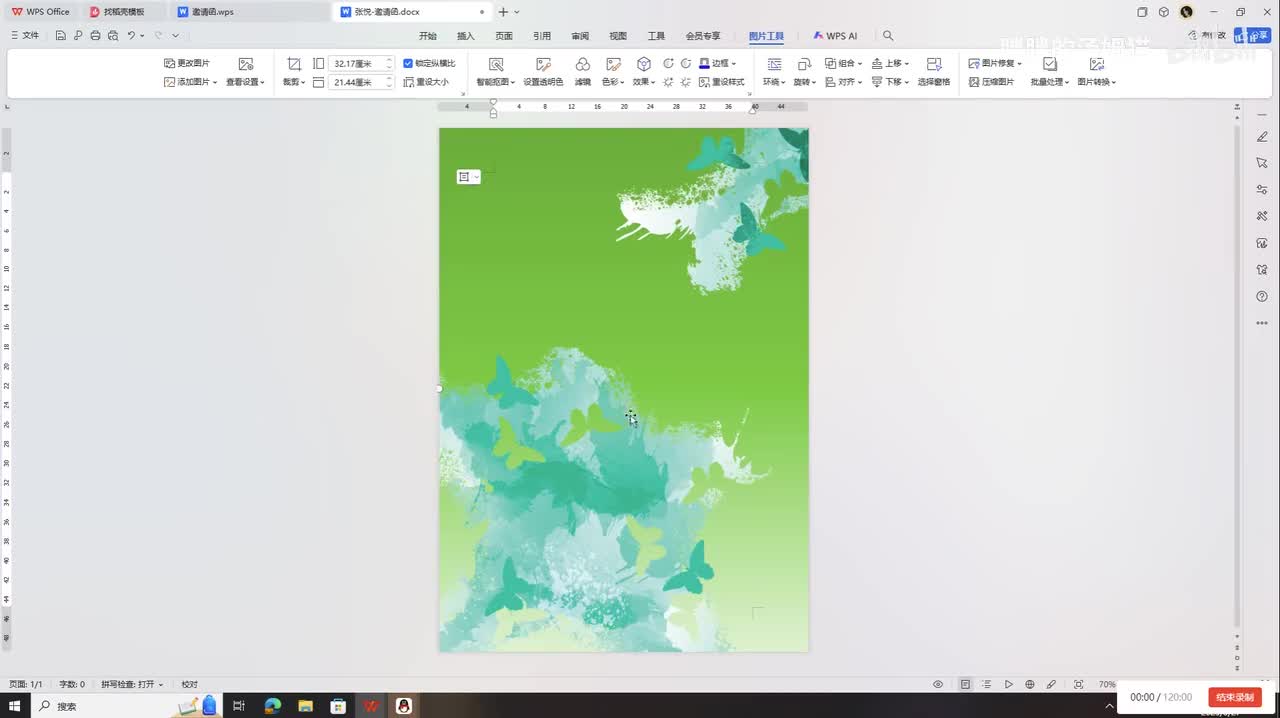
Task: Open the 会员专享 tab
Action: (703, 36)
